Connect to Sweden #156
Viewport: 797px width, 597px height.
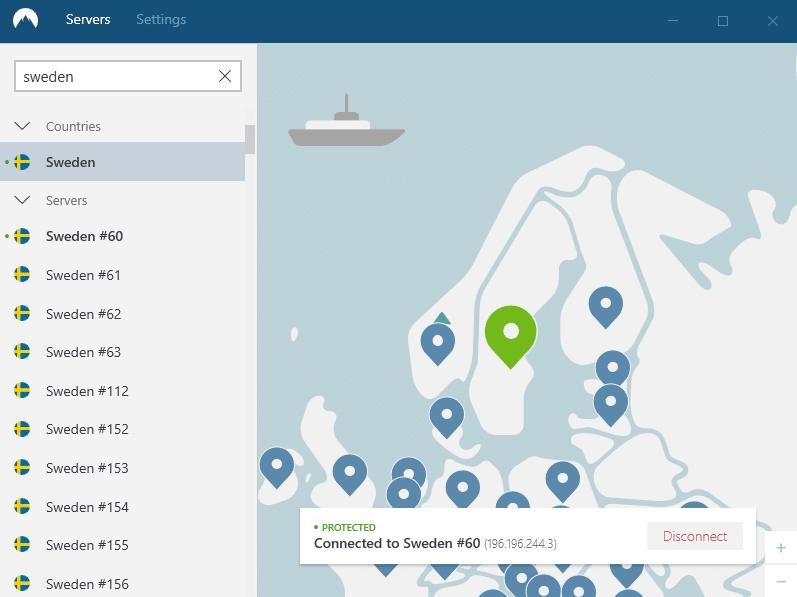point(122,583)
